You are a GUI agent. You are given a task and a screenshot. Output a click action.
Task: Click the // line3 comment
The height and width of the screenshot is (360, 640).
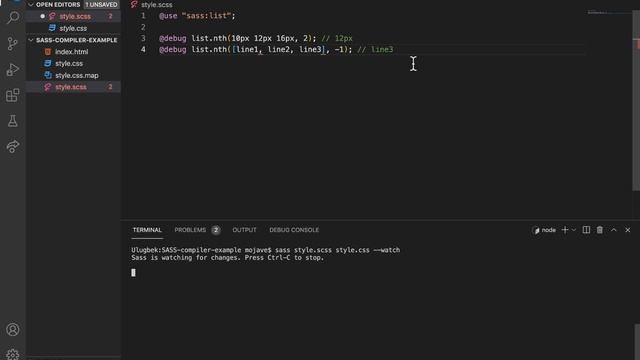coord(375,50)
